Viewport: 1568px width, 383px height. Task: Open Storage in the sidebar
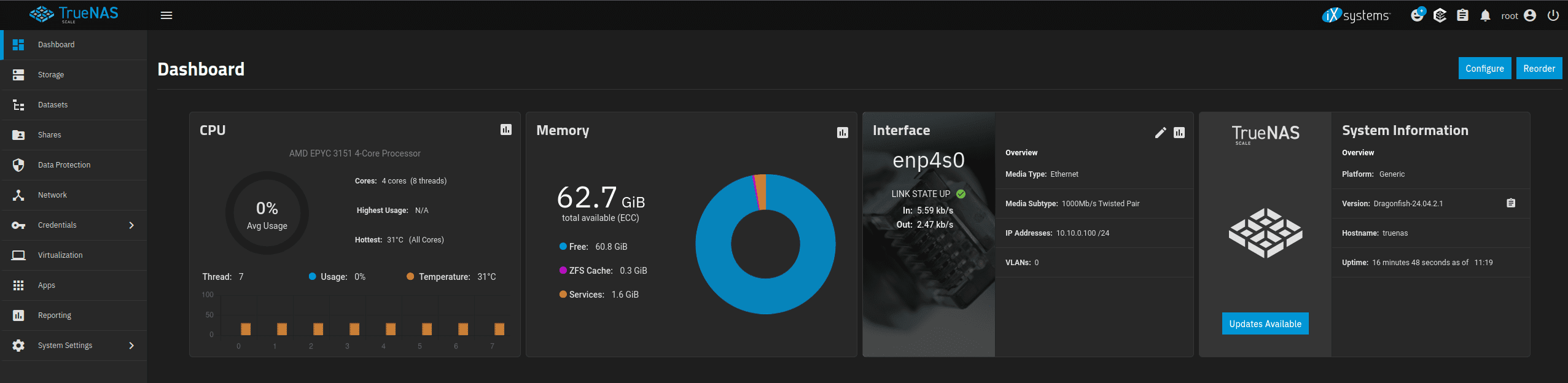click(x=74, y=75)
